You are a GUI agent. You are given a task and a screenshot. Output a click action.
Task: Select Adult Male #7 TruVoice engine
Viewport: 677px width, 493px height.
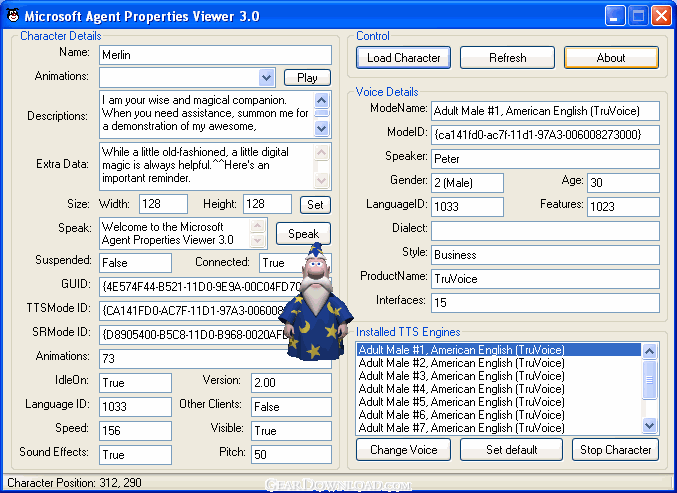coord(499,427)
